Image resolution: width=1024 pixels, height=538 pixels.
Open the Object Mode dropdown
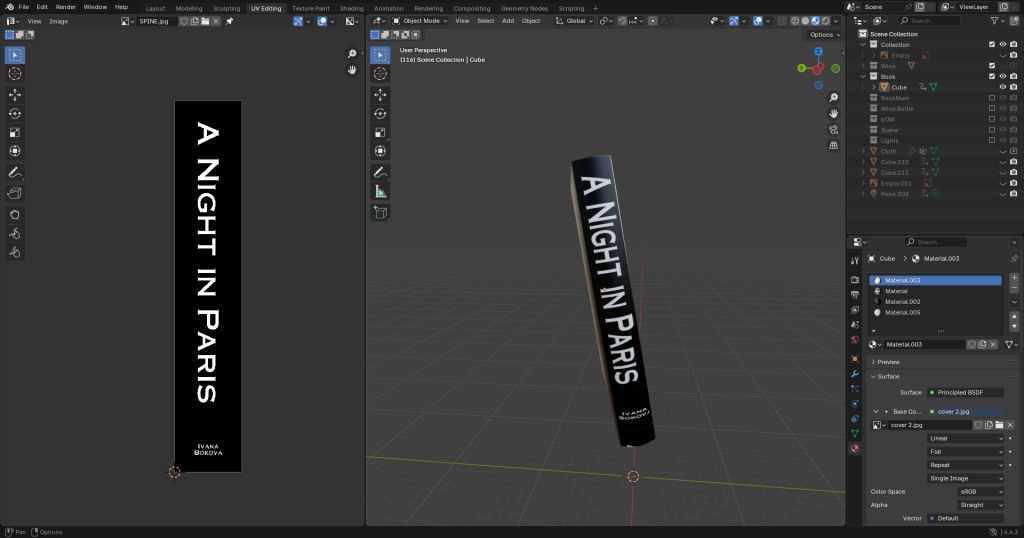[420, 21]
